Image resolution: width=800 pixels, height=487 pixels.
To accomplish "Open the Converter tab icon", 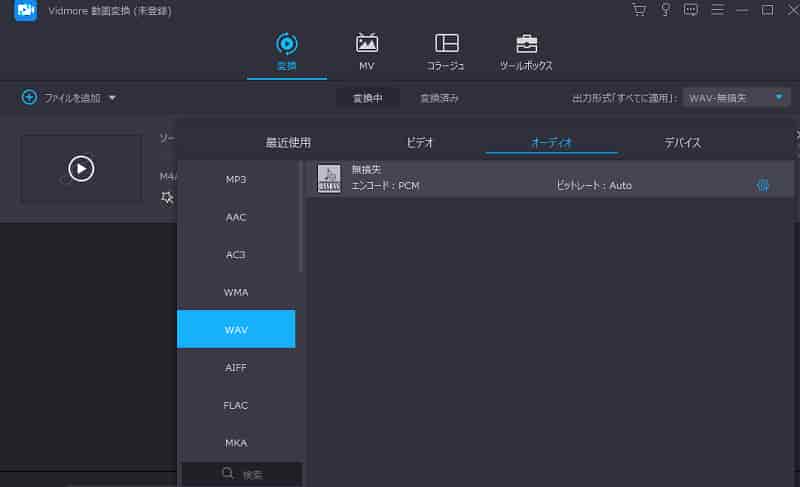I will tap(287, 44).
